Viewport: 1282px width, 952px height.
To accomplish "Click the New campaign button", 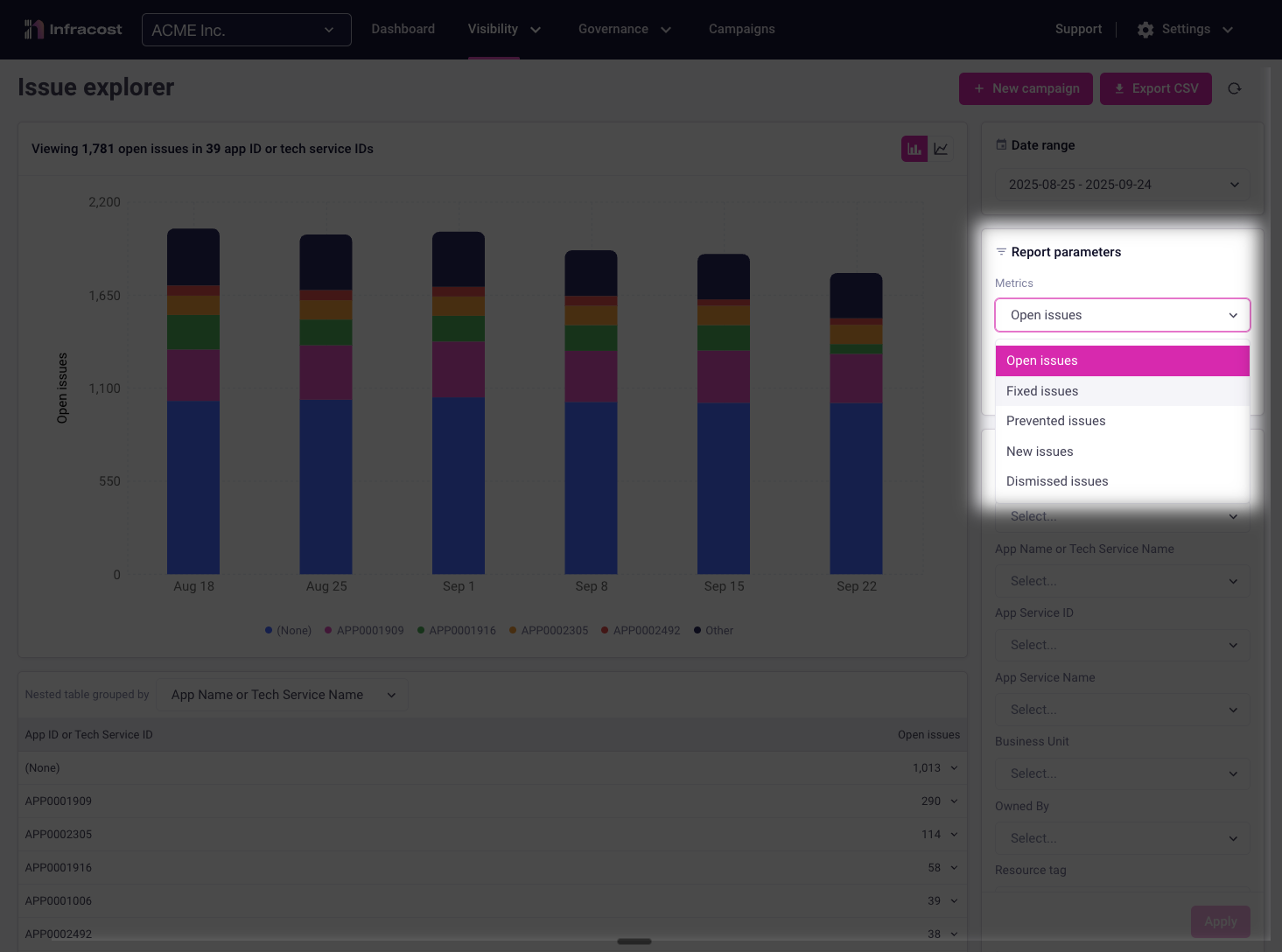I will 1026,88.
